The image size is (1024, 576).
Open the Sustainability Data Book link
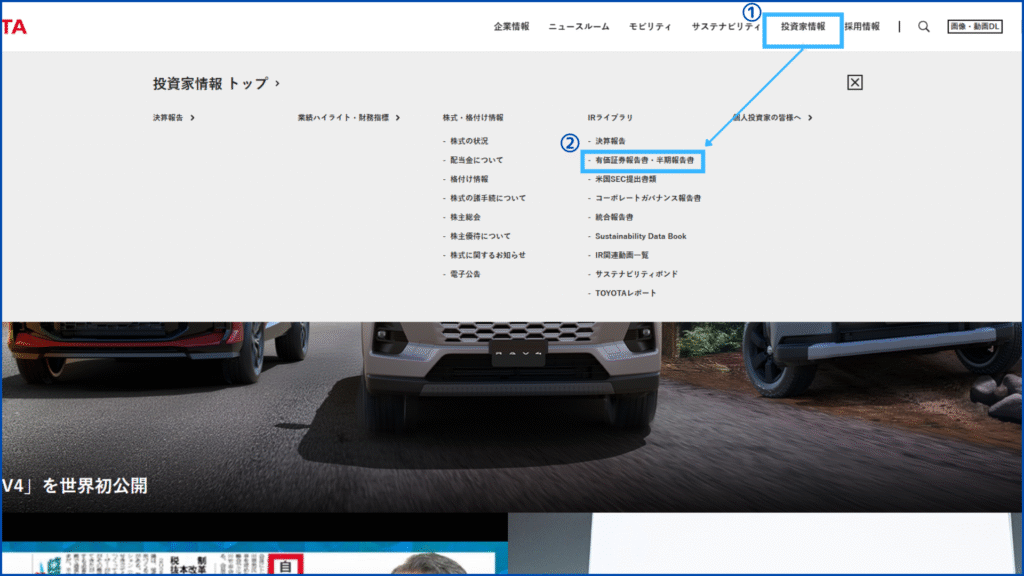(641, 236)
